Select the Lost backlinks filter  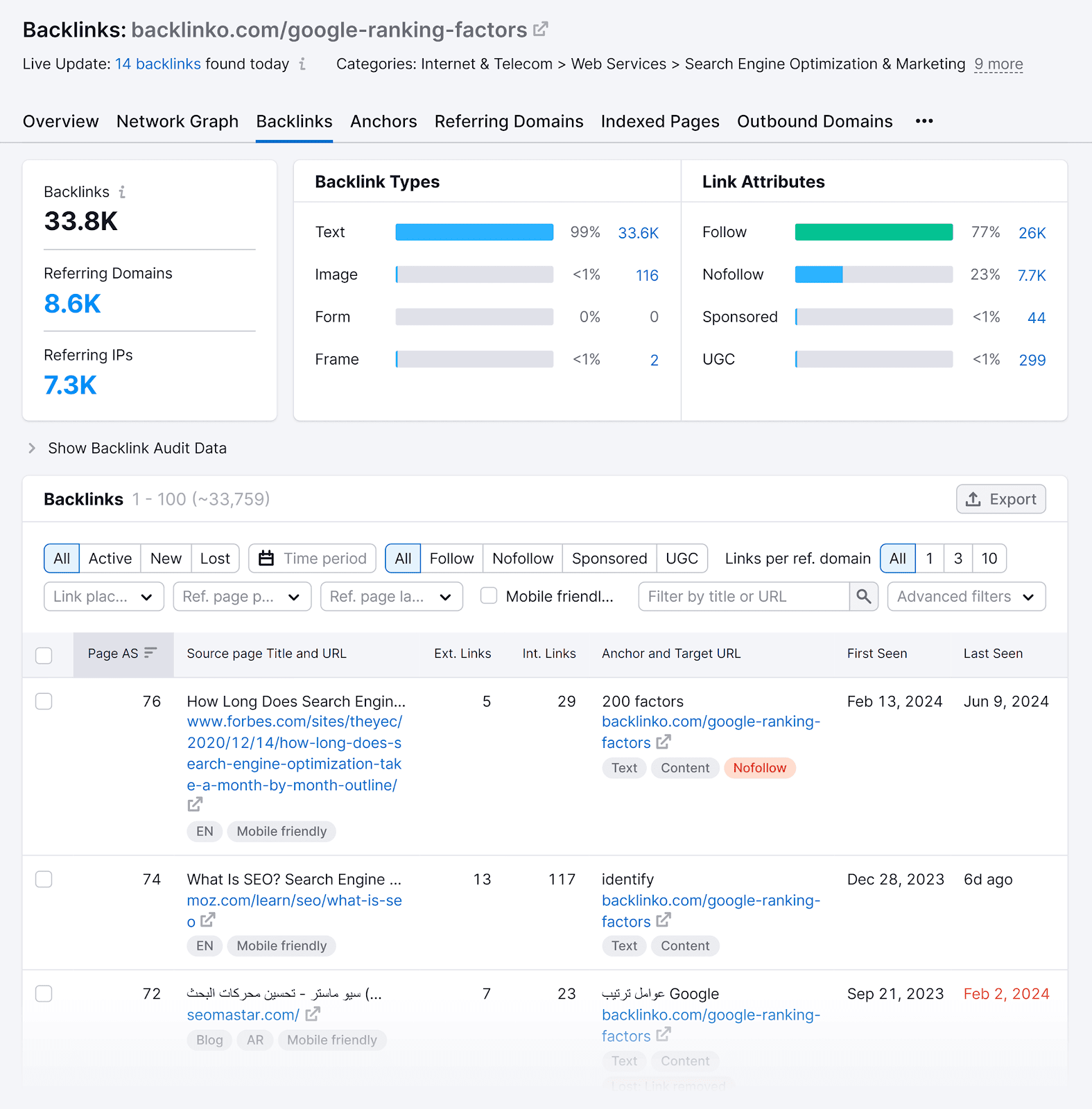point(215,559)
